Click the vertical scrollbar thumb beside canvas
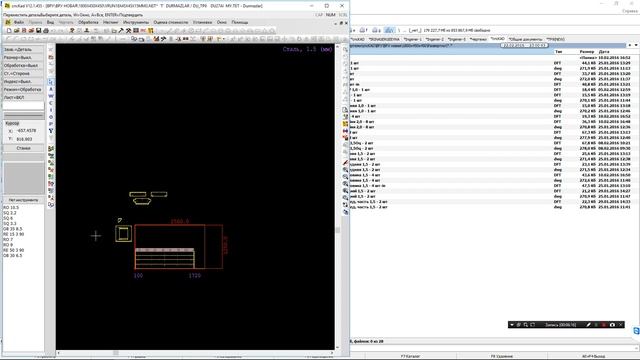Viewport: 640px width, 360px height. 338,230
